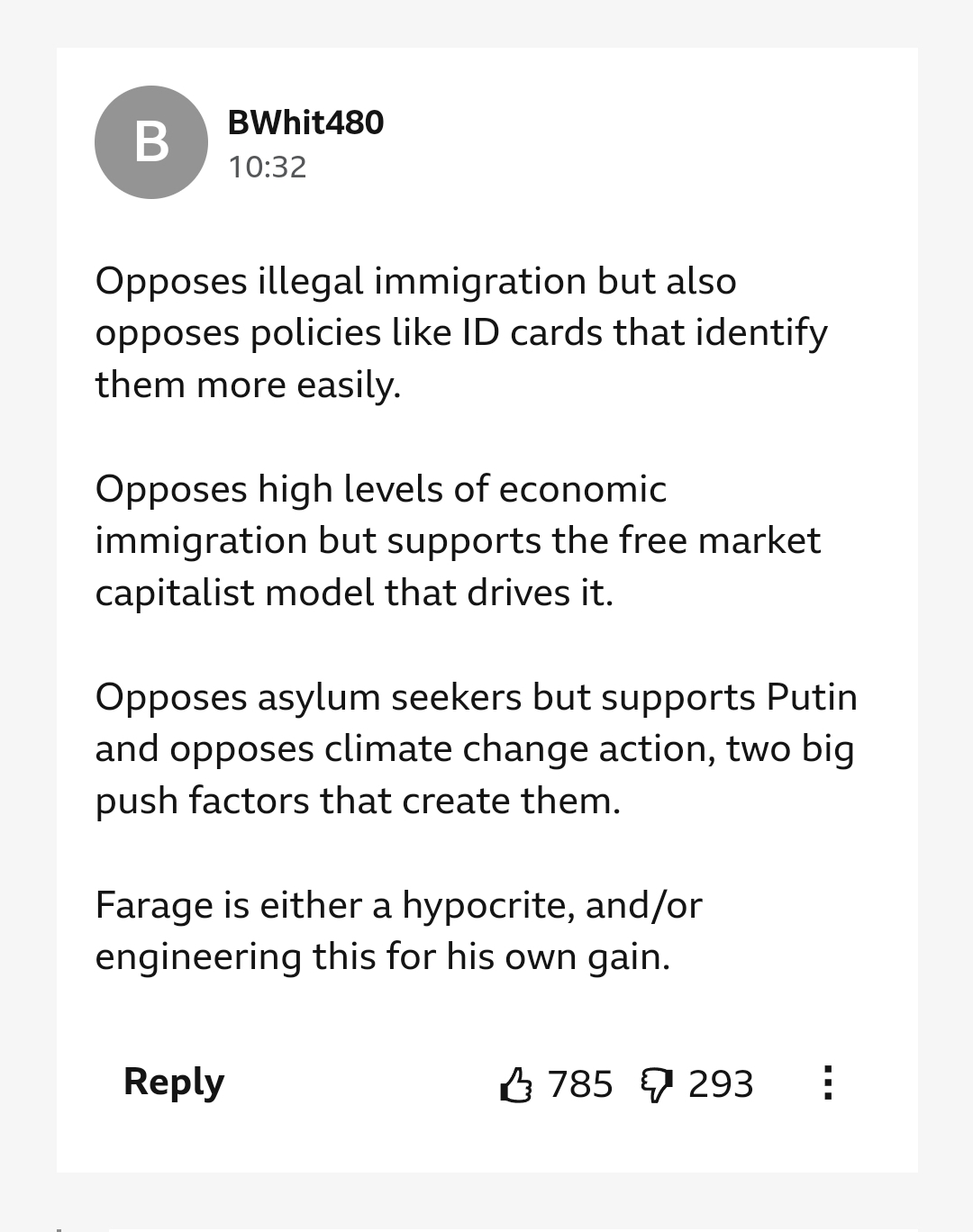The height and width of the screenshot is (1232, 973).
Task: Dislike the comment with thumbs-down icon
Action: [x=656, y=1085]
